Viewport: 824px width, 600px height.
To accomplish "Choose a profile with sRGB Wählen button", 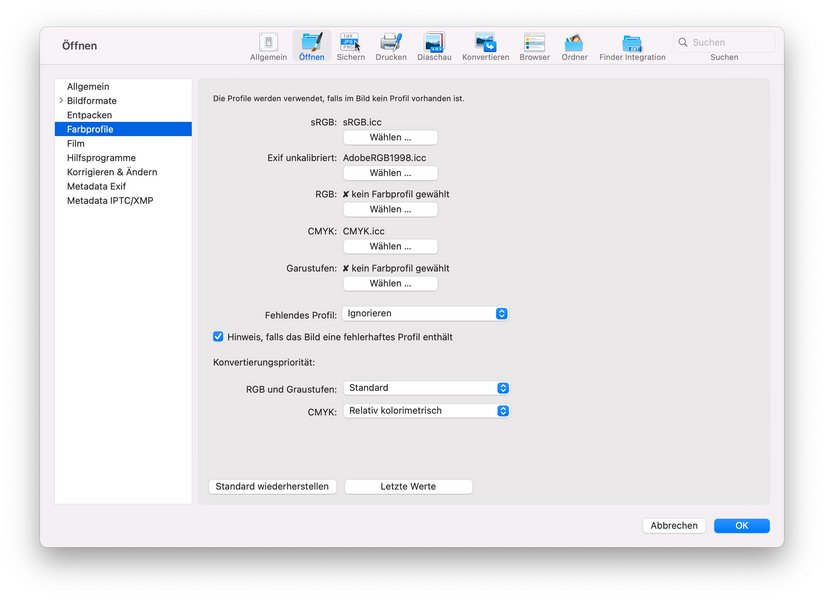I will pos(390,137).
